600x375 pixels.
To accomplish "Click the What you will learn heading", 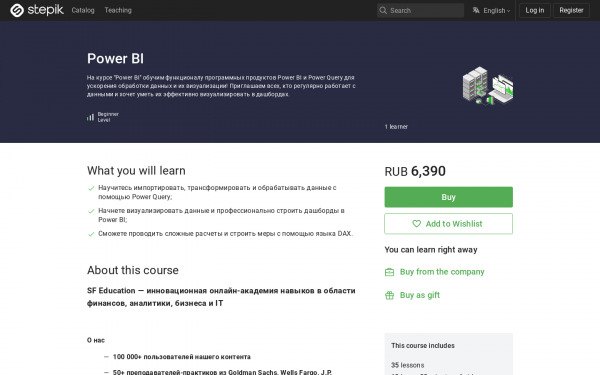I will pos(136,170).
